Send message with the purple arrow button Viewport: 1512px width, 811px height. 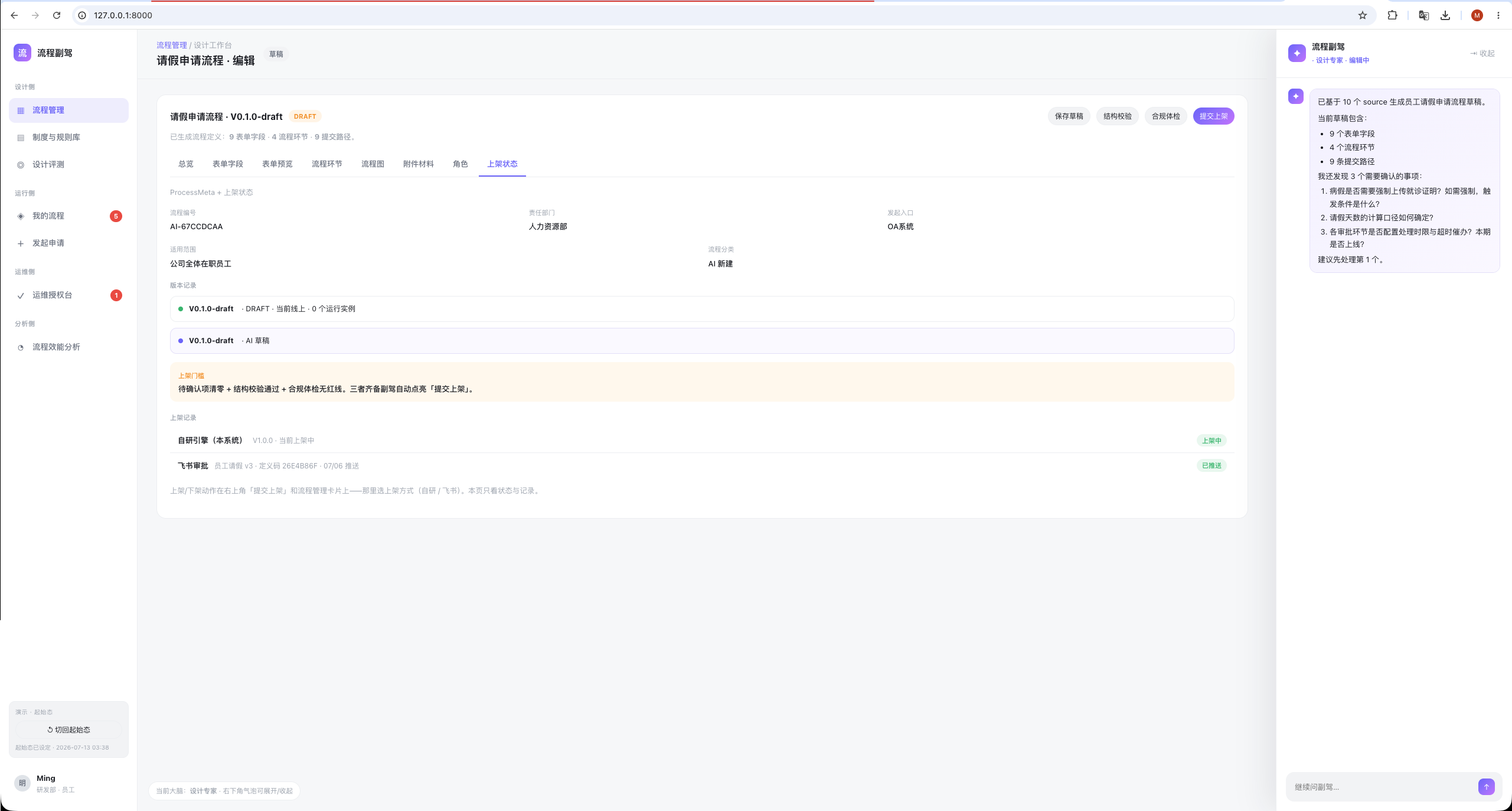[1487, 787]
